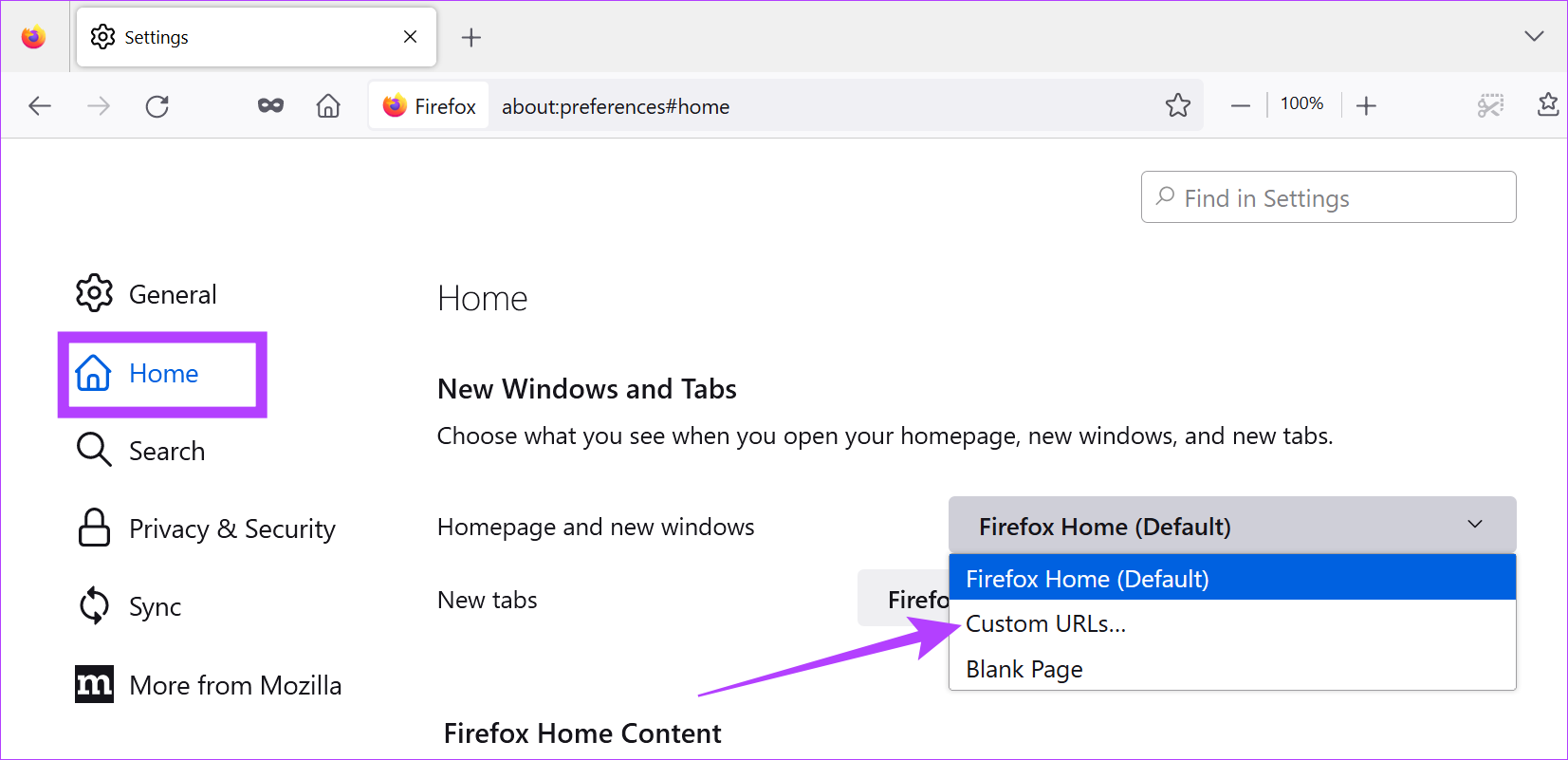Zoom out with the minus icon
1568x760 pixels.
pyautogui.click(x=1241, y=106)
